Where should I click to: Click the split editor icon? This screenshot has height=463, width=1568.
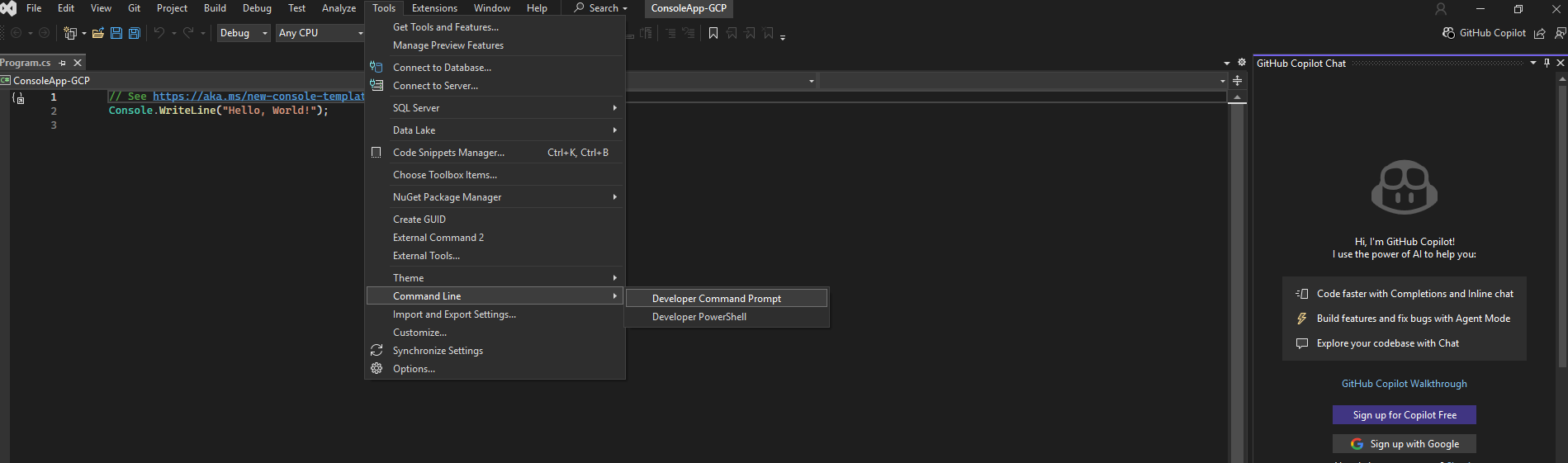click(x=1237, y=81)
